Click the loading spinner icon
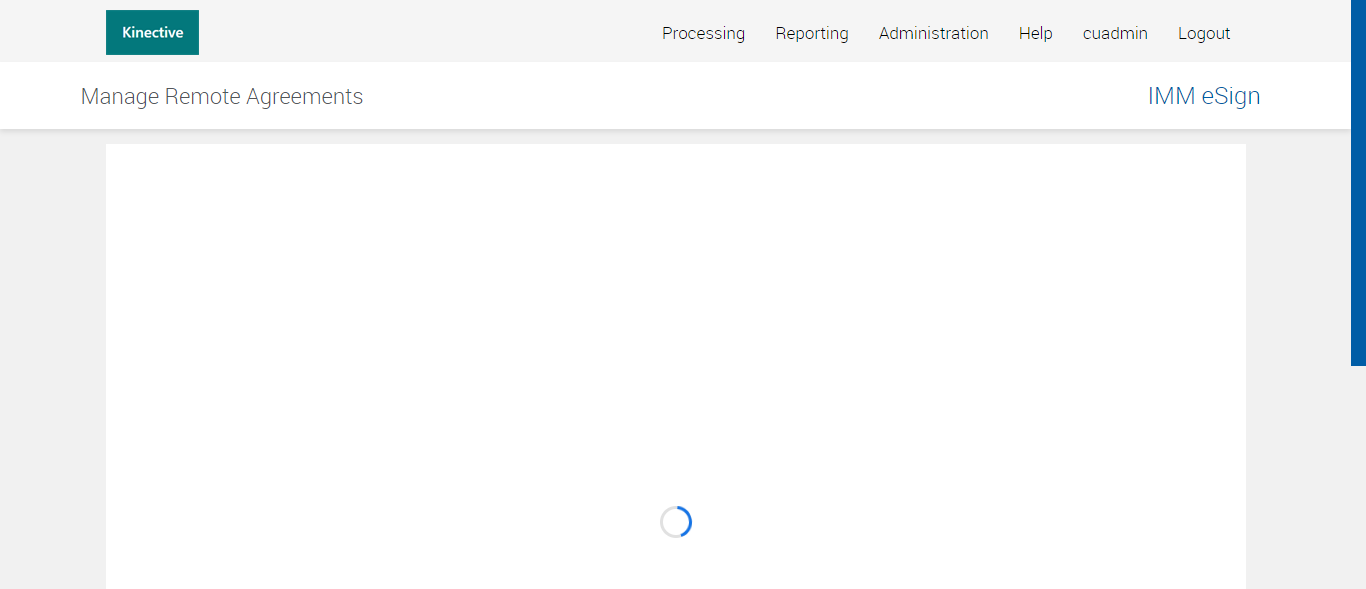This screenshot has height=589, width=1366. coord(676,522)
